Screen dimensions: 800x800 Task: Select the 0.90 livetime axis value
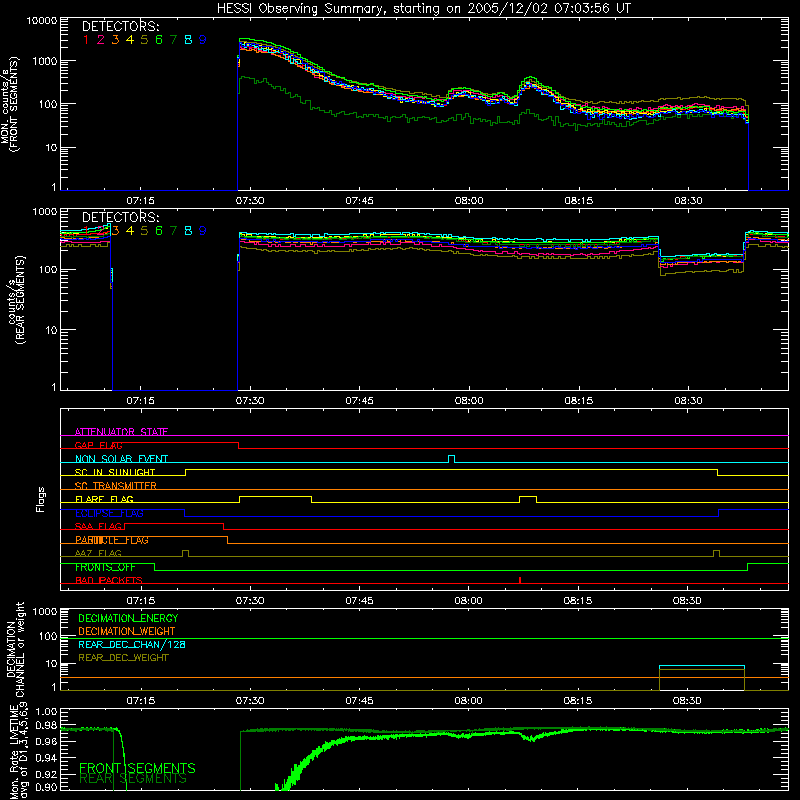46,787
